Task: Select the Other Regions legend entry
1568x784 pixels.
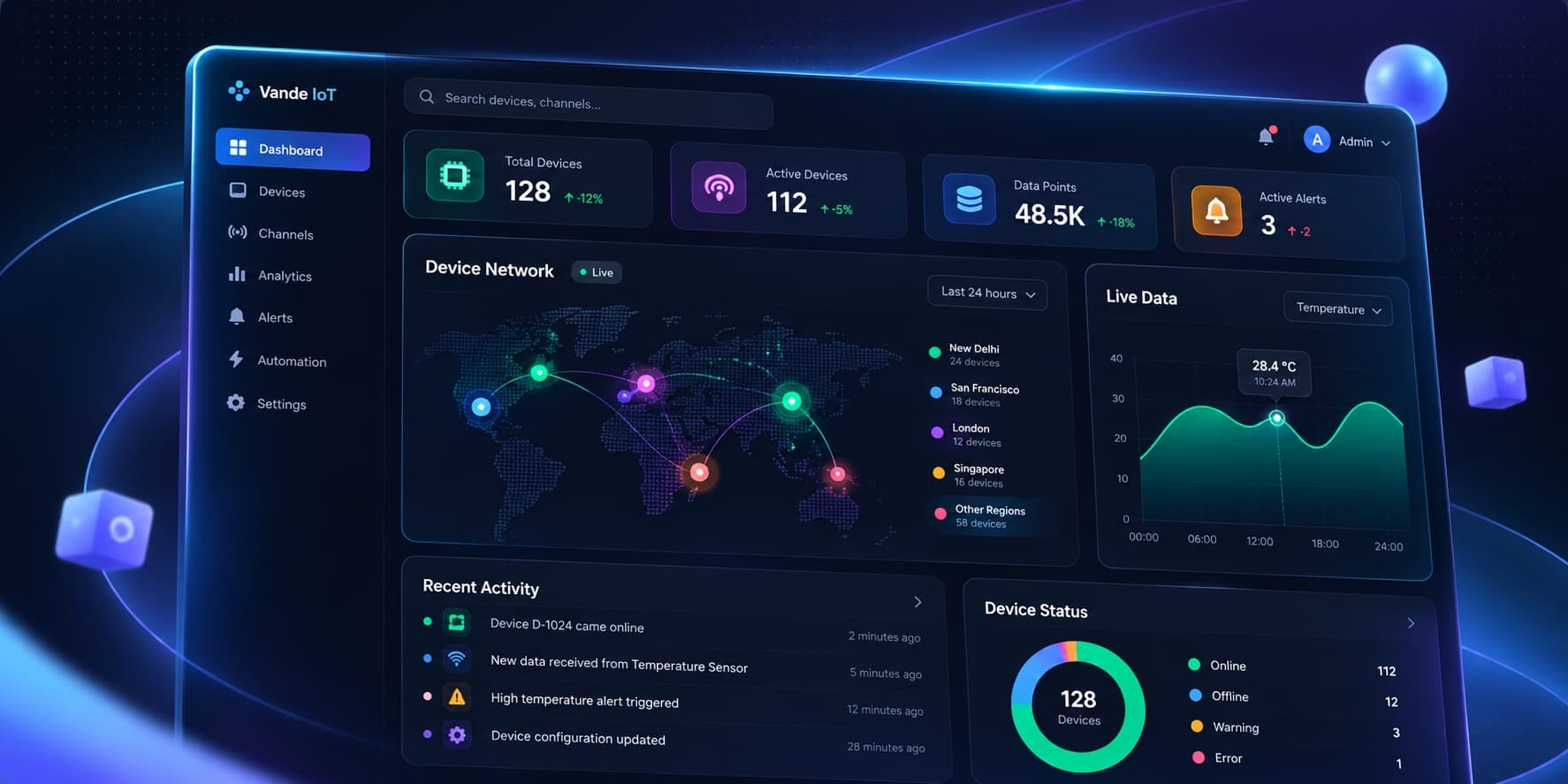Action: [x=980, y=516]
